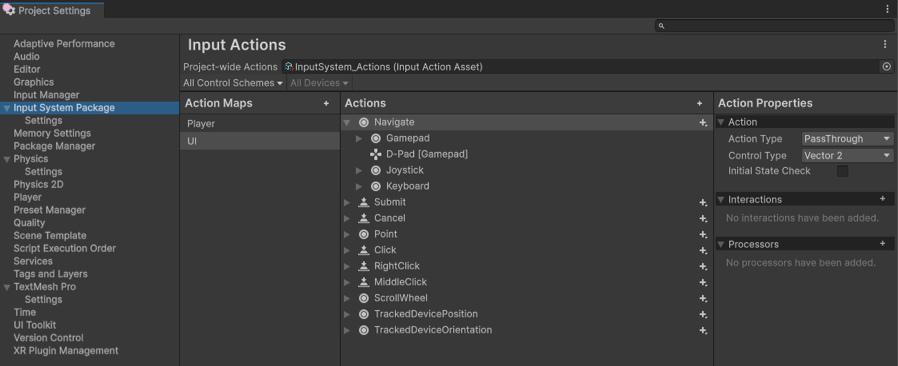Click the Project-wide Actions asset field
The height and width of the screenshot is (366, 898).
tap(580, 67)
